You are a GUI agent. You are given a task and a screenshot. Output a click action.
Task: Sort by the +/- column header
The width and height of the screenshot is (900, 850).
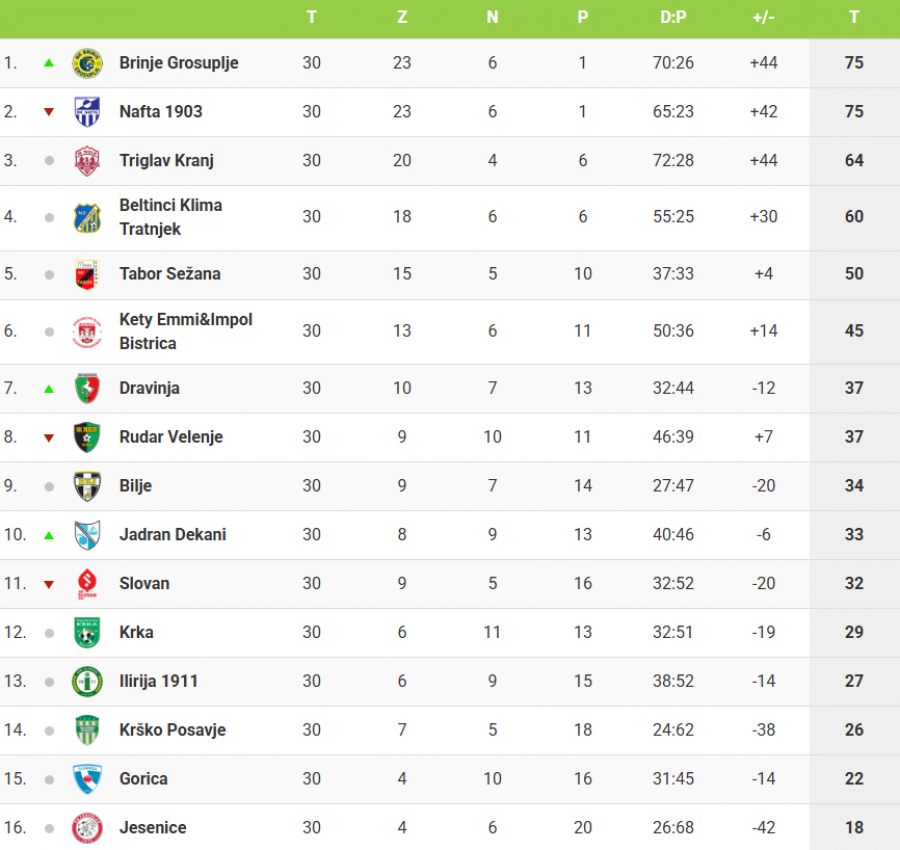point(763,17)
